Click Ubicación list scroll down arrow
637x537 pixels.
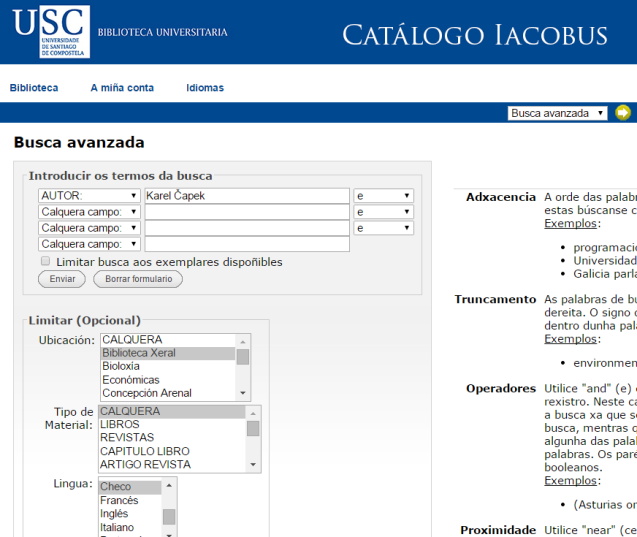tap(243, 393)
